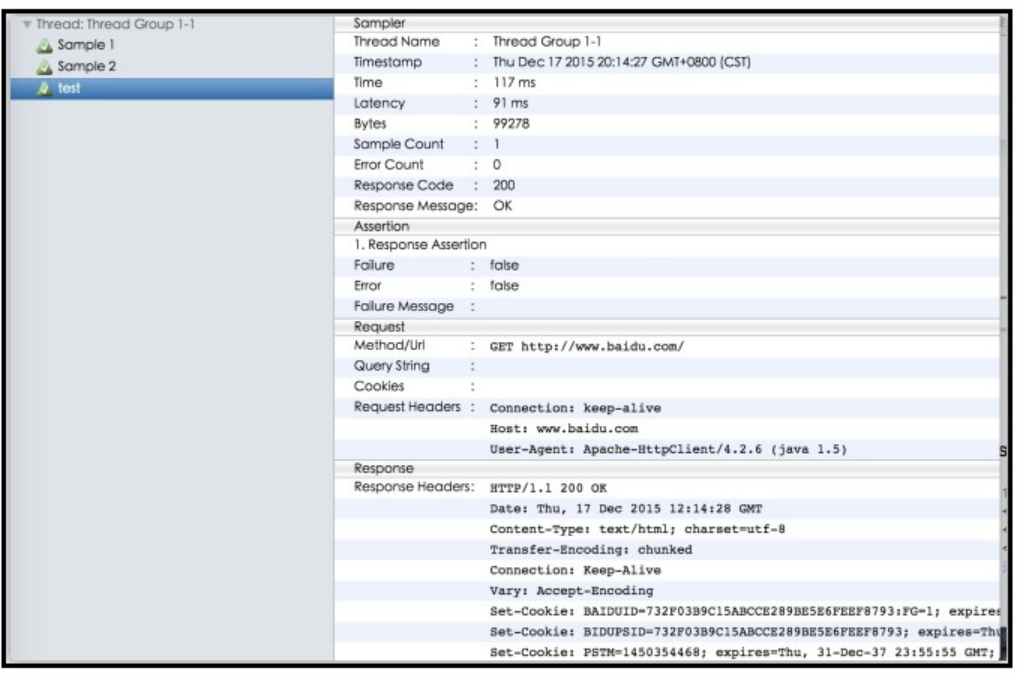This screenshot has width=1020, height=674.
Task: Click the timestamp value Thu Dec 17 2015
Action: (621, 62)
